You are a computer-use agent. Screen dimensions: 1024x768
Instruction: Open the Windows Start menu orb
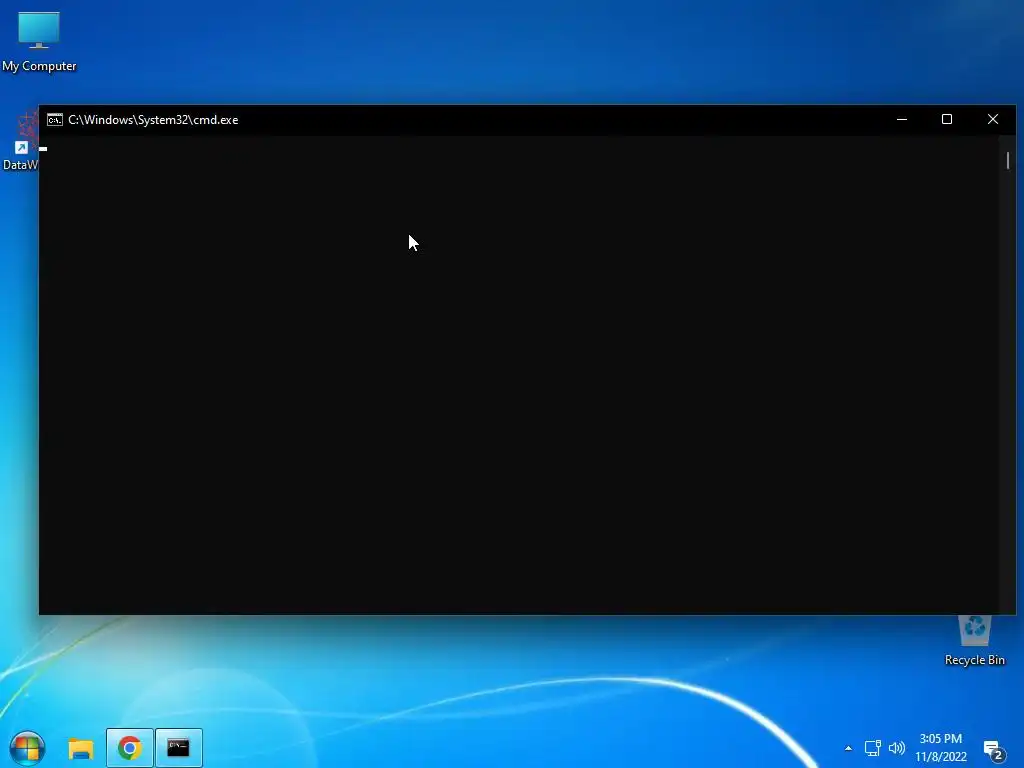[x=27, y=748]
